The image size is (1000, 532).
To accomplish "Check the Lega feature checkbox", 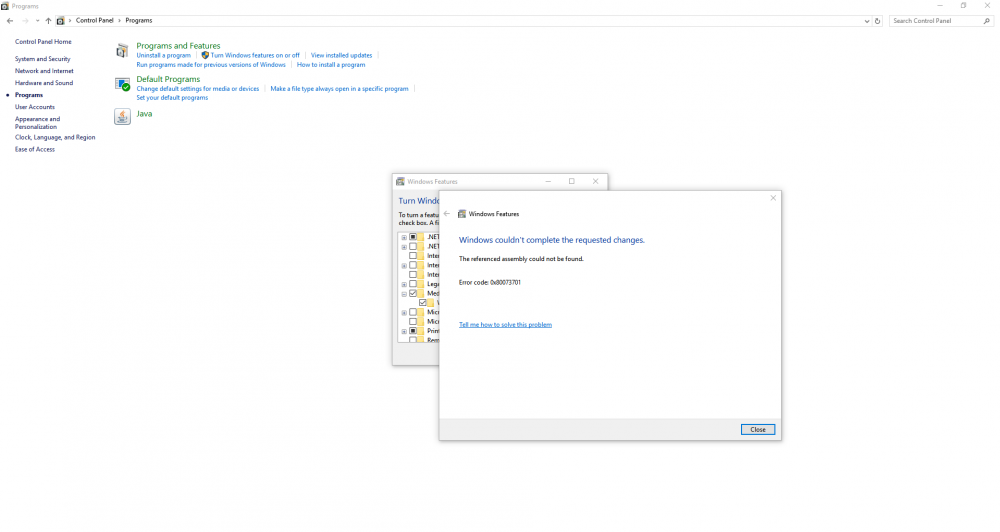I will 413,284.
